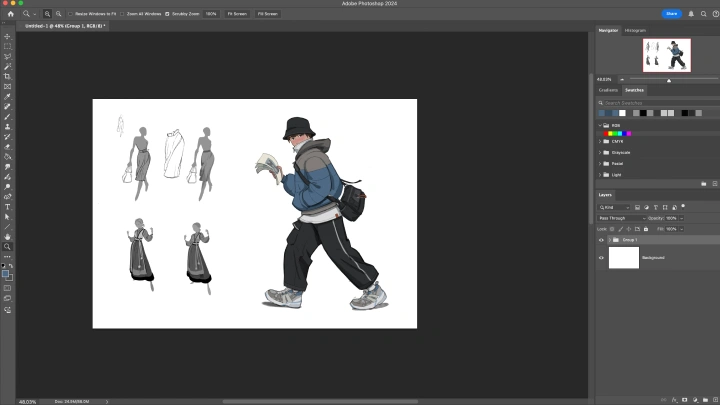Select the Dodge tool
This screenshot has height=405, width=720.
[x=7, y=187]
